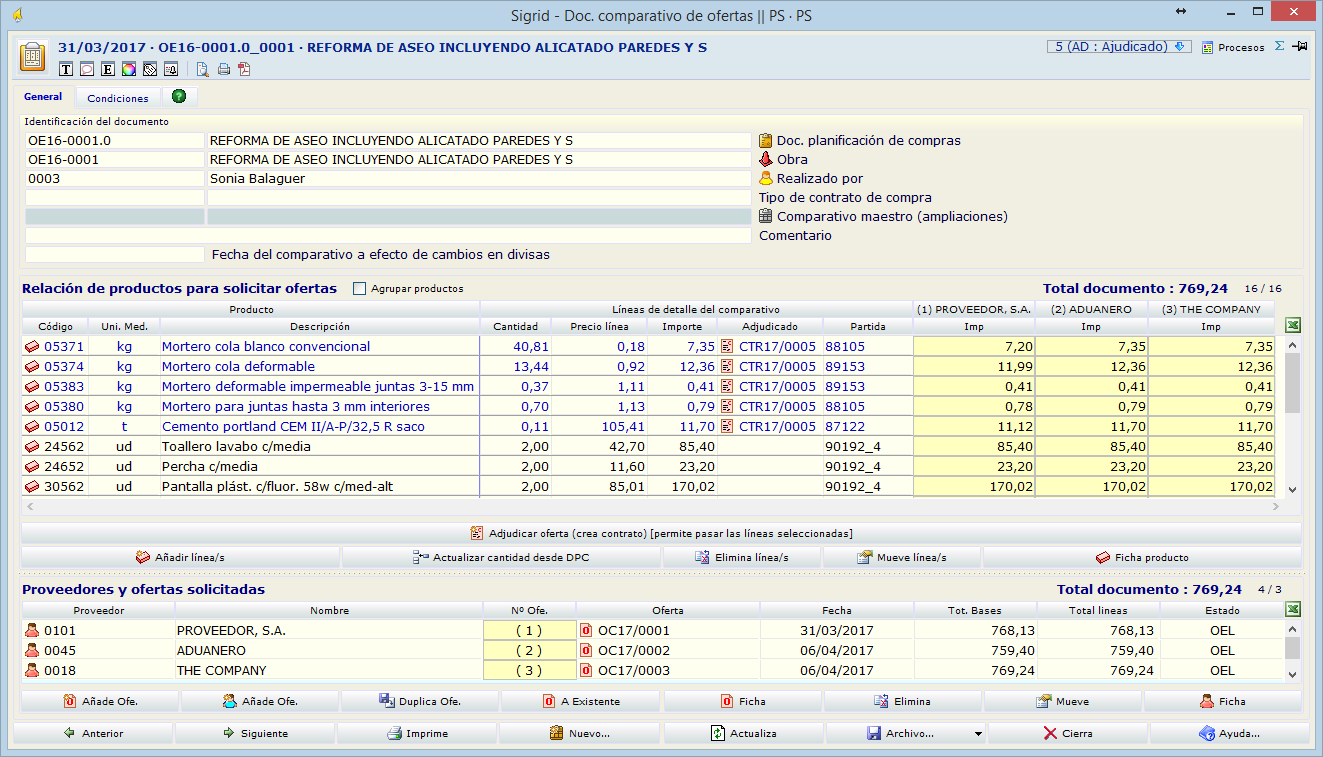The height and width of the screenshot is (757, 1323).
Task: Click second Añade Ofe. button with person icon
Action: [x=260, y=701]
